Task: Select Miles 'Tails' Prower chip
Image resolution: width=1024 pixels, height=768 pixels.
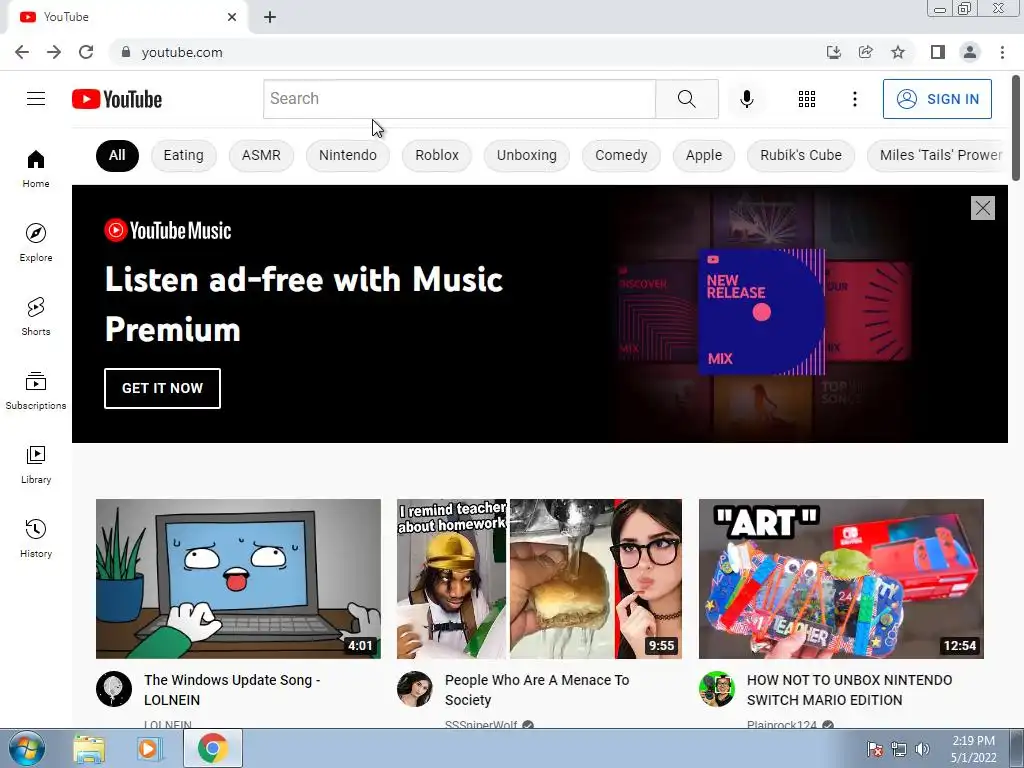Action: 938,155
